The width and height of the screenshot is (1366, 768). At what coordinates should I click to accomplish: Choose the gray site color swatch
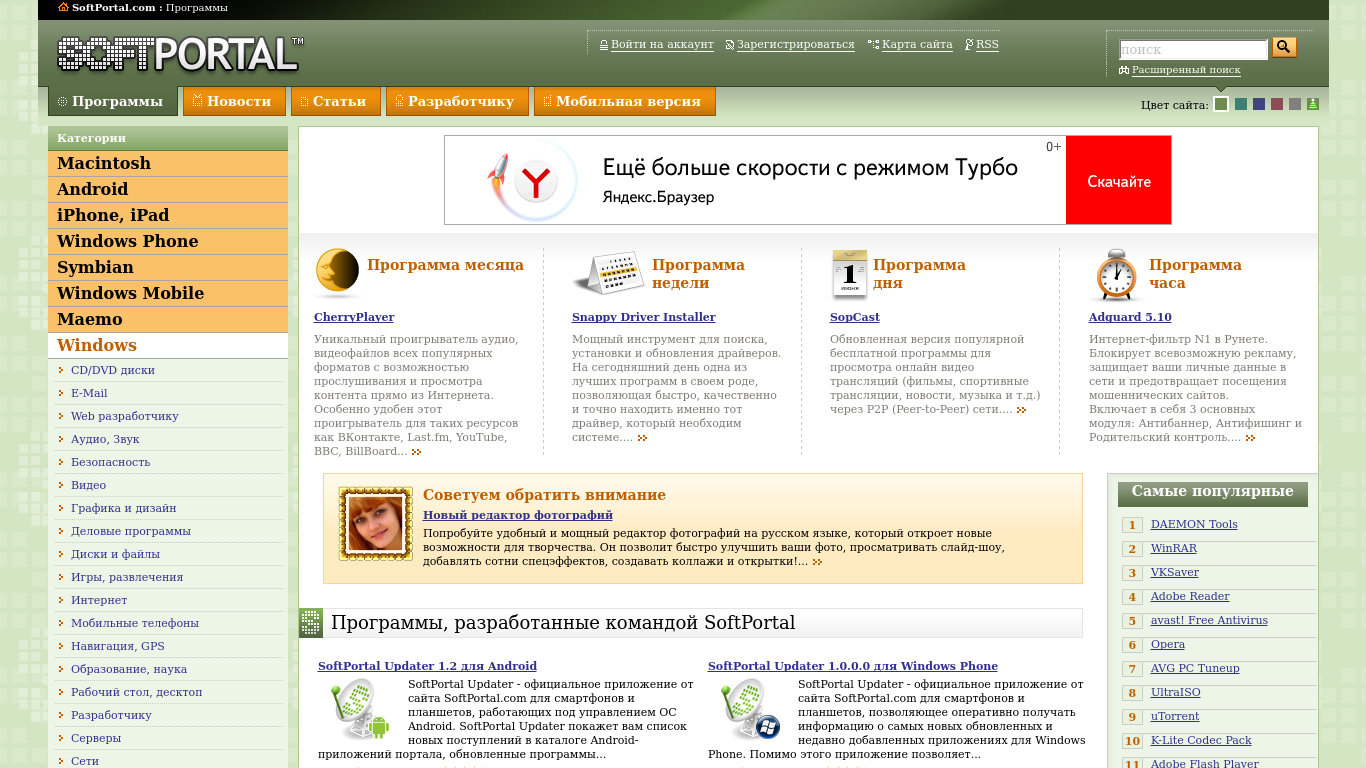[1295, 104]
